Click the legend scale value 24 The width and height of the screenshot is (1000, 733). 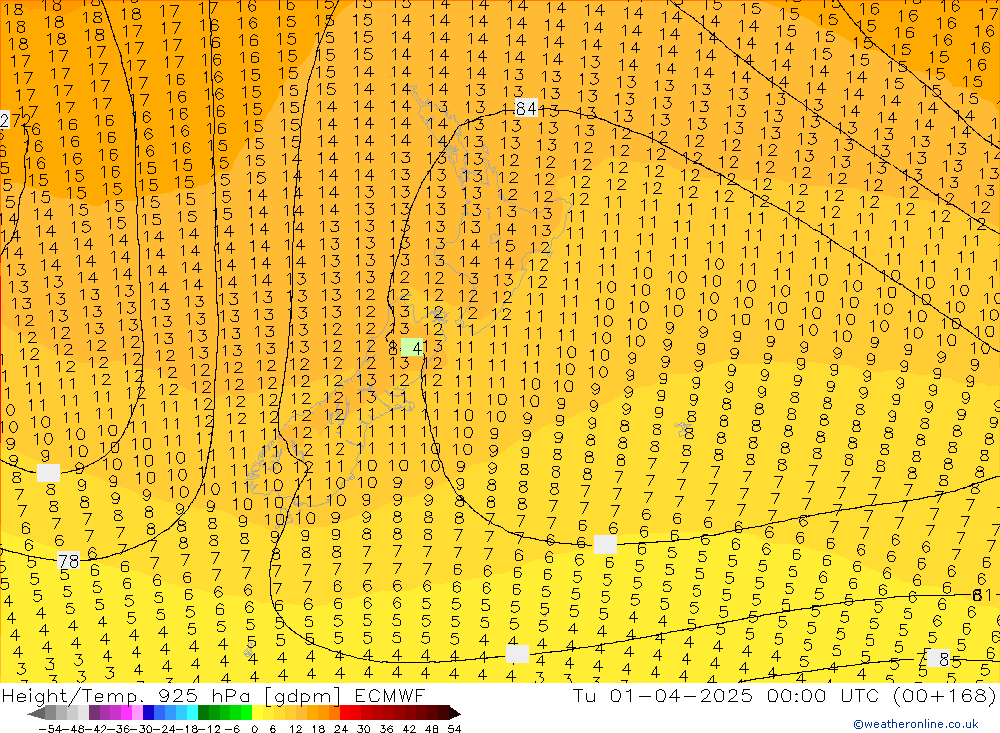[x=341, y=729]
